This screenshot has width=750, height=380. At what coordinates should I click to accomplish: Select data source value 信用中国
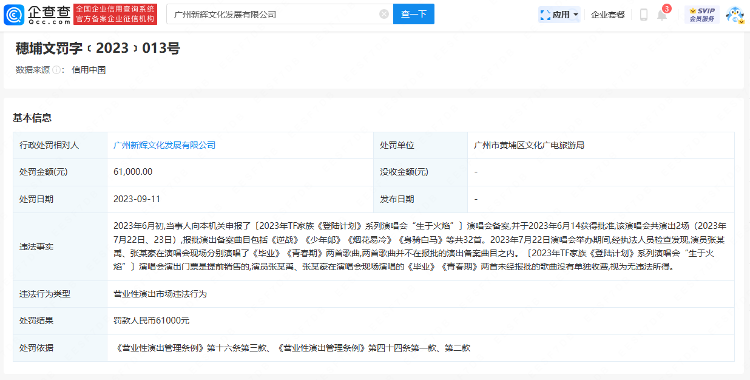88,70
